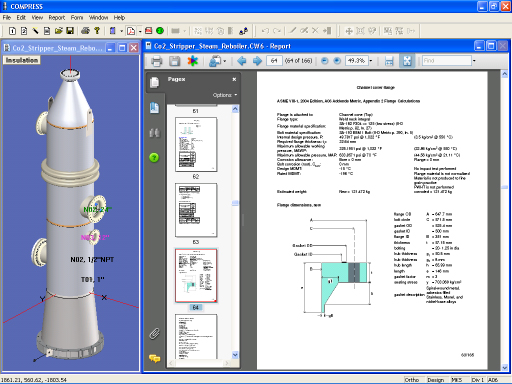Click the redo arrow in main toolbar
The width and height of the screenshot is (512, 384).
pos(277,31)
